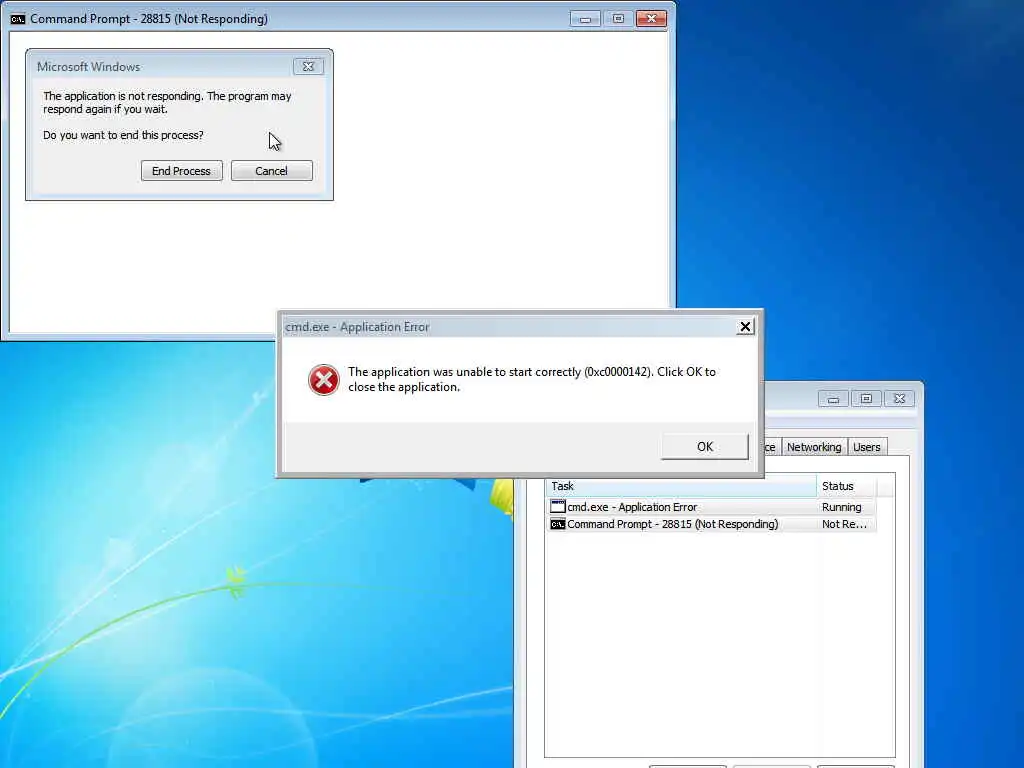Screen dimensions: 1024x768
Task: Close the cmd.exe Application Error dialog with its X
Action: (745, 327)
